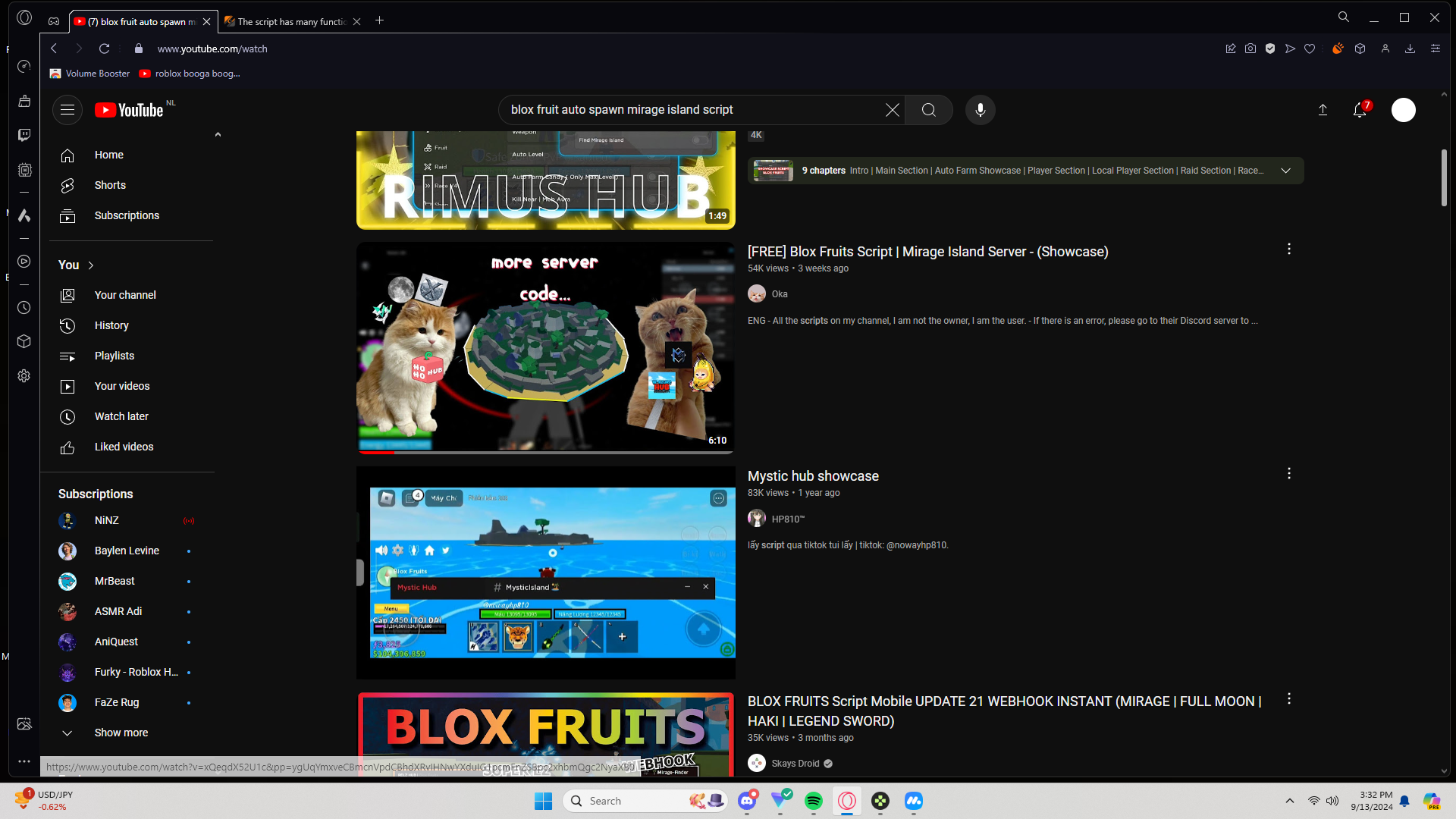Viewport: 1456px width, 819px height.
Task: Open Baylen Levine subscription channel
Action: pyautogui.click(x=125, y=551)
